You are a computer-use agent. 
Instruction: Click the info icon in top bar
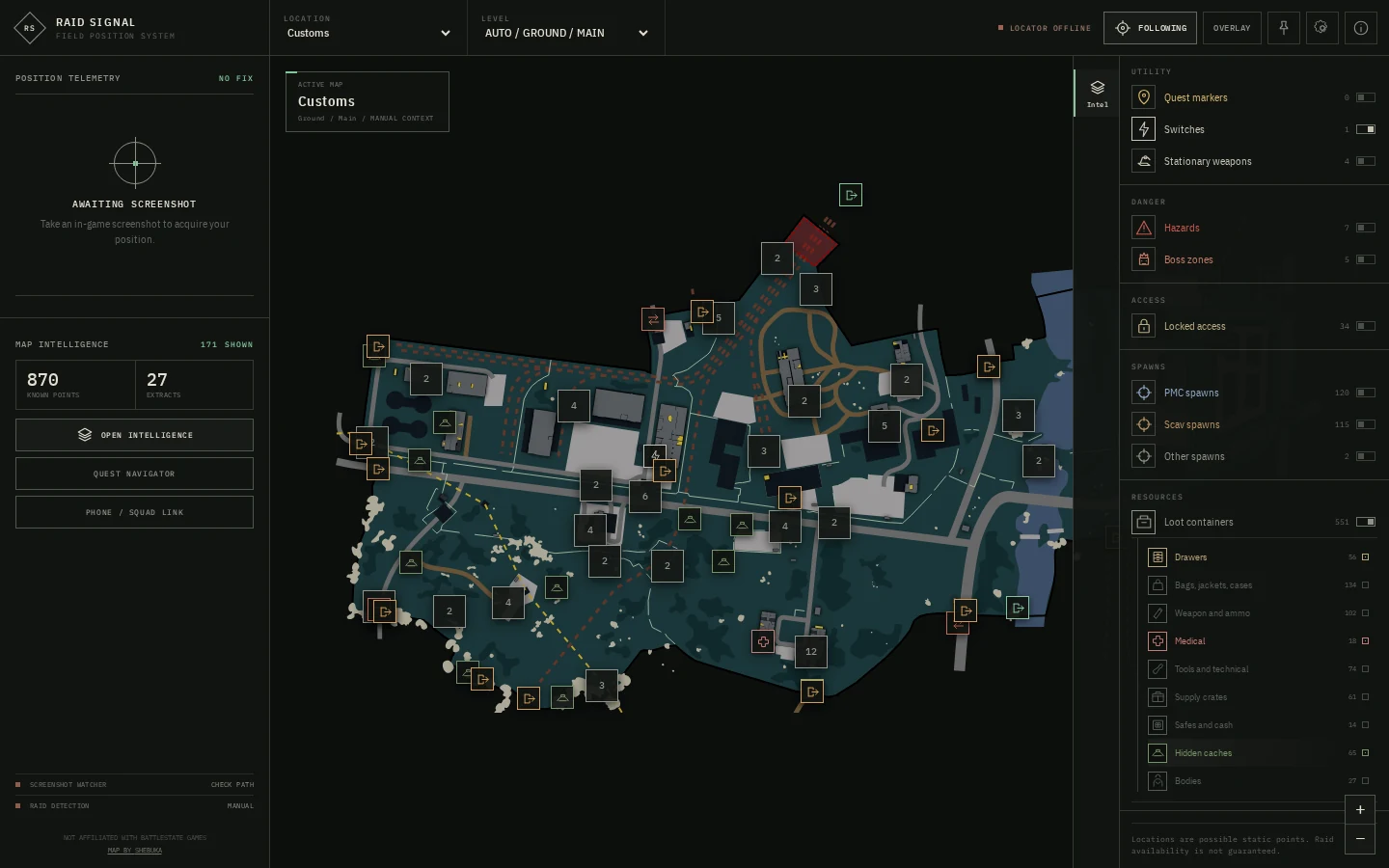point(1361,28)
